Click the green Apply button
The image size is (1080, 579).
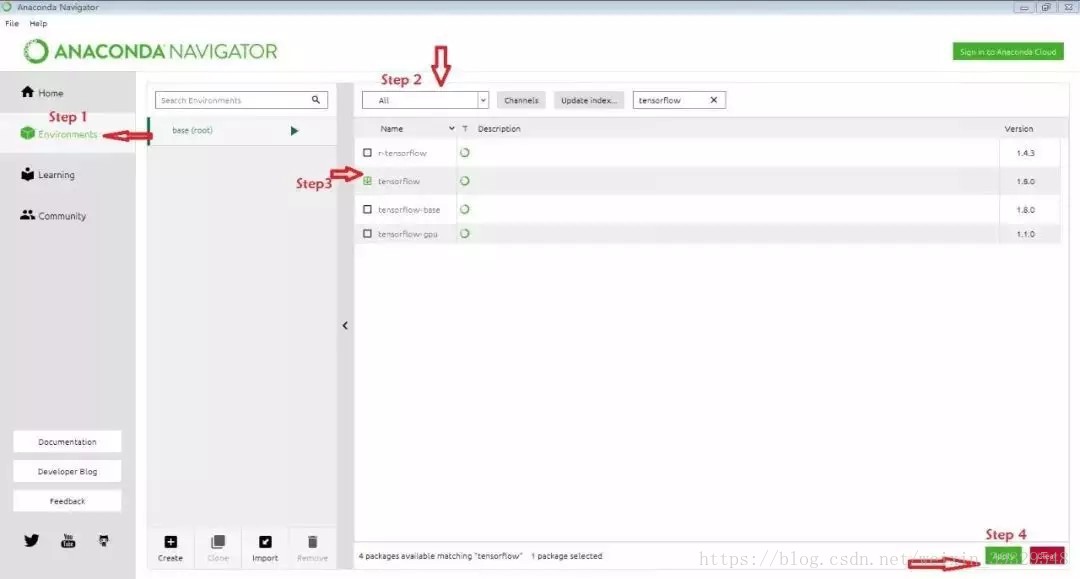[x=1004, y=556]
